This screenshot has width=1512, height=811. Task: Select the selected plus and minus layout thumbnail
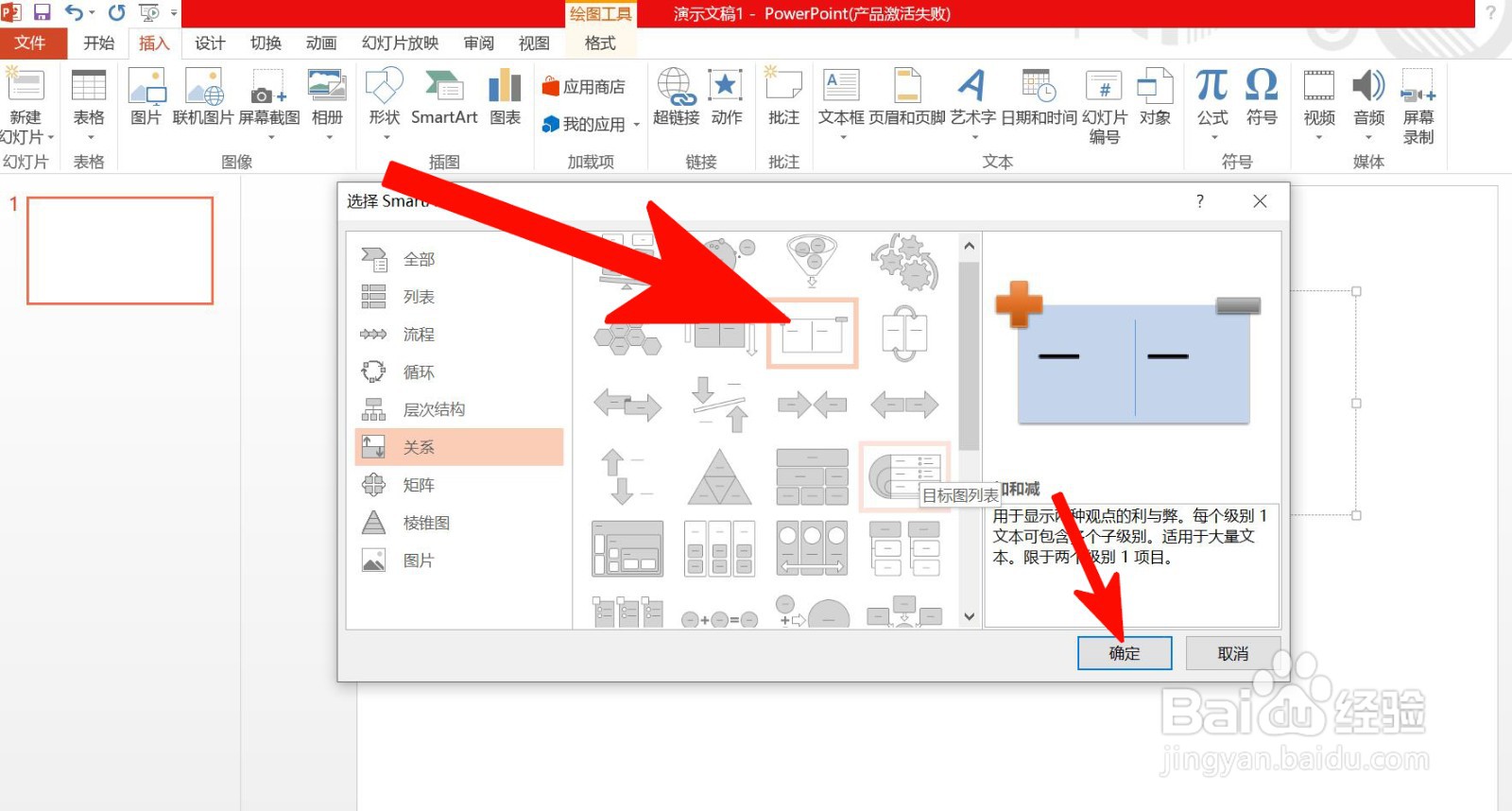click(x=812, y=333)
